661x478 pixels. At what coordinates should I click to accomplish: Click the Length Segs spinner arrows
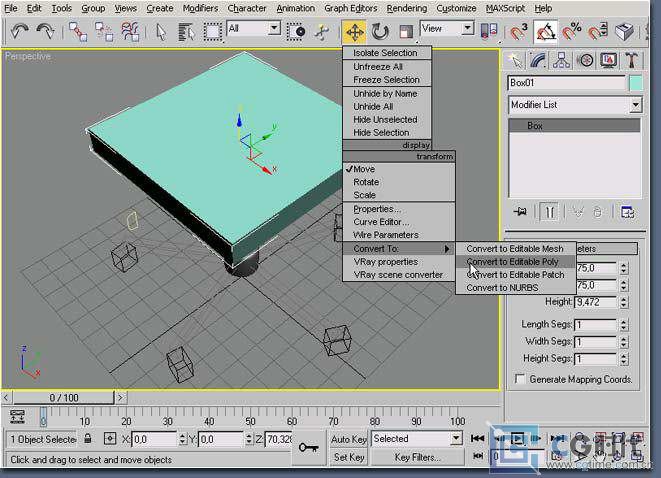click(624, 324)
